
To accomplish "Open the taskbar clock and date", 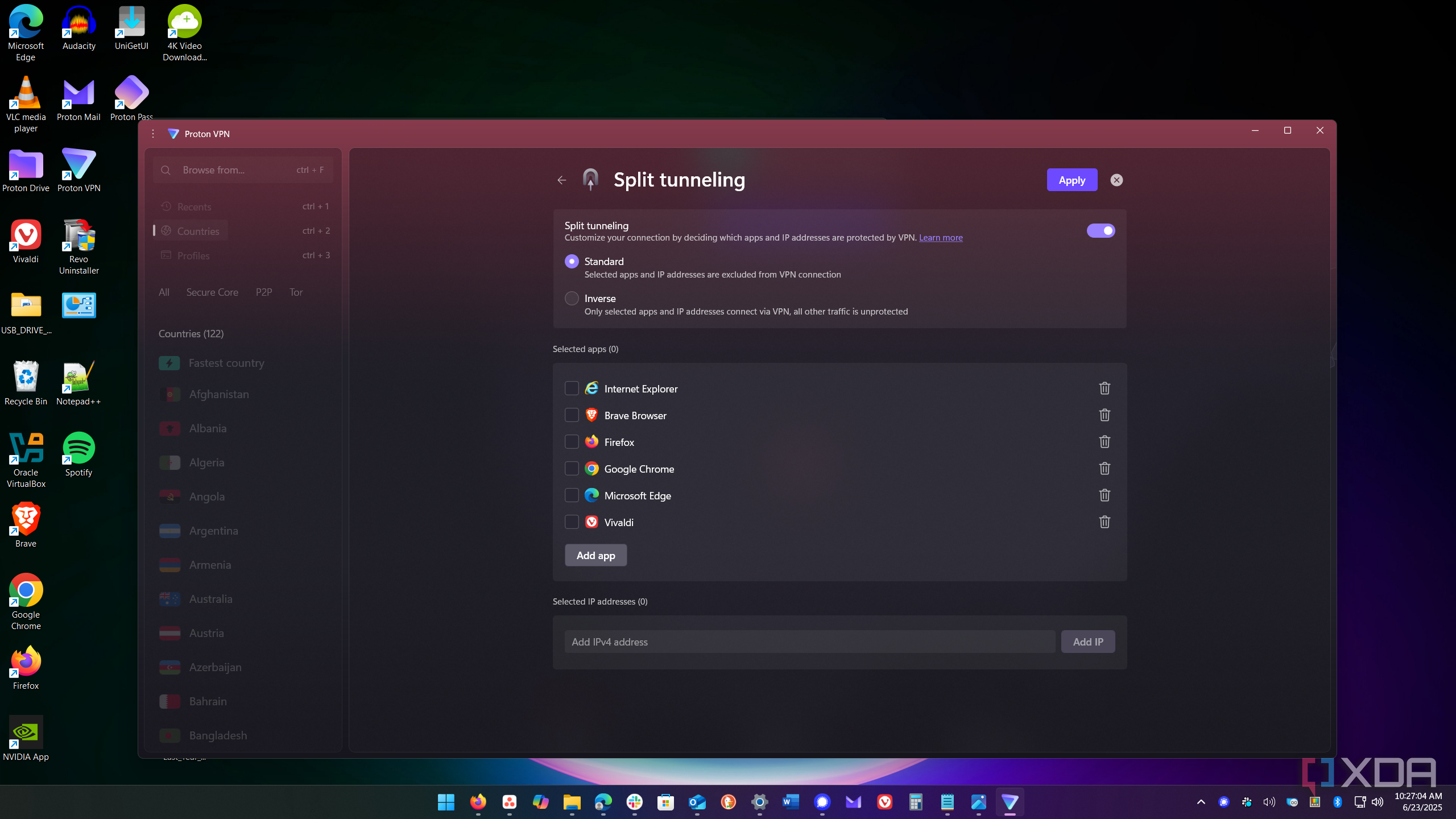I will tap(1418, 802).
